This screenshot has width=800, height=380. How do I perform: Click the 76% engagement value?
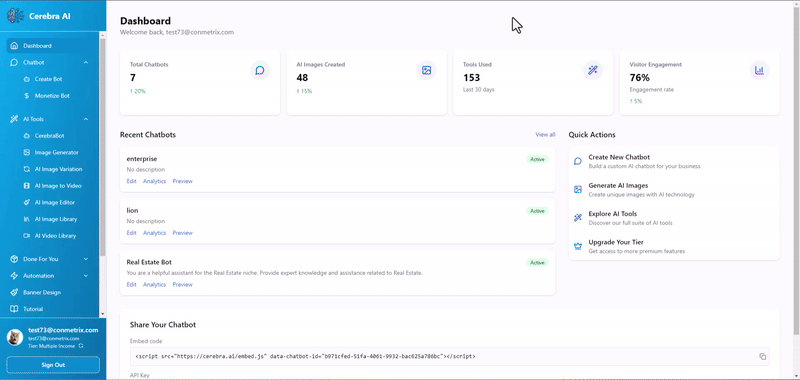(639, 78)
